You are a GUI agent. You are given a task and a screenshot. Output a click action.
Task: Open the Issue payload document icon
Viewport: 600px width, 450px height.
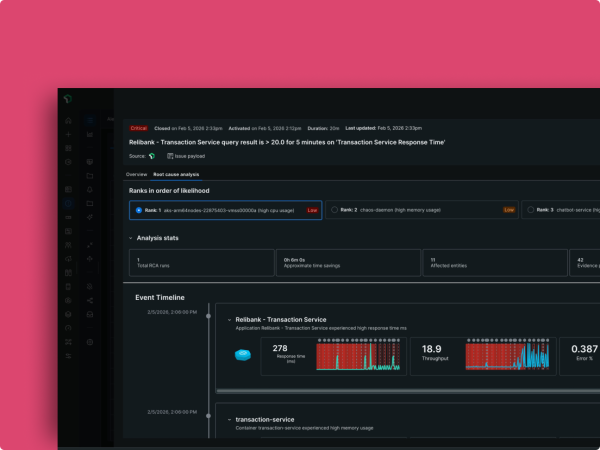169,156
